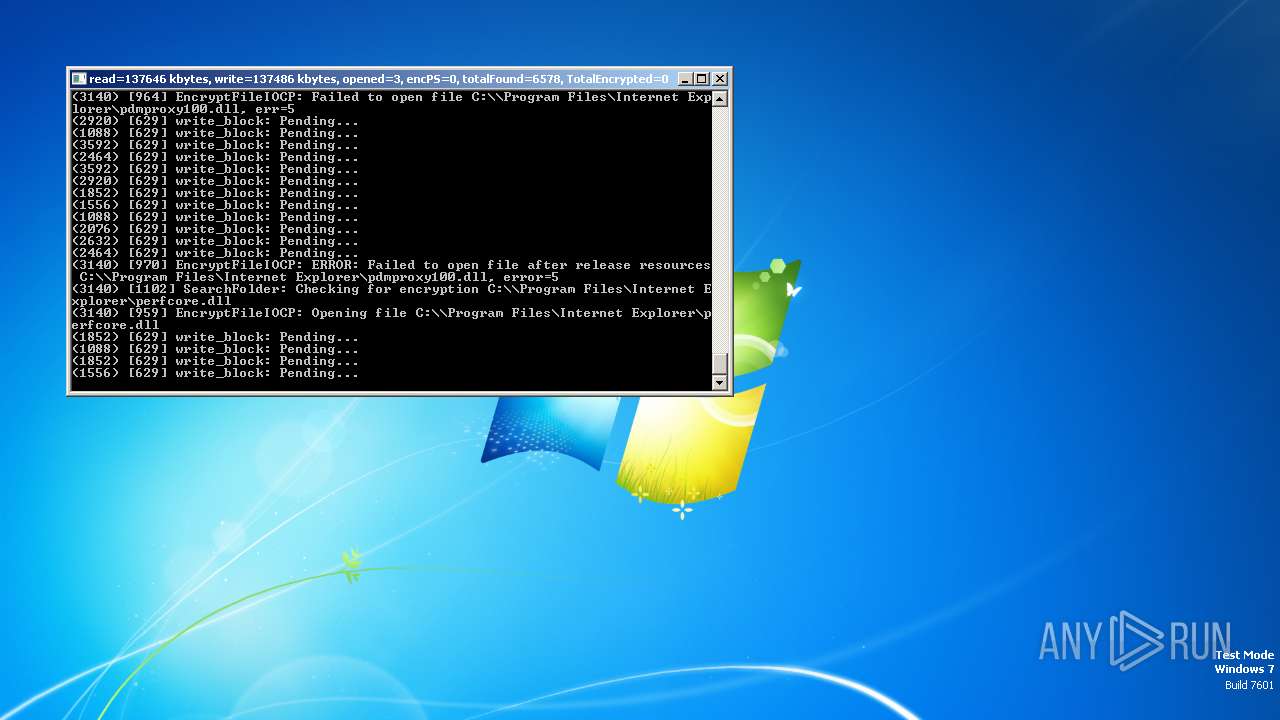The image size is (1280, 720).
Task: Open the console window system menu icon
Action: coord(79,79)
